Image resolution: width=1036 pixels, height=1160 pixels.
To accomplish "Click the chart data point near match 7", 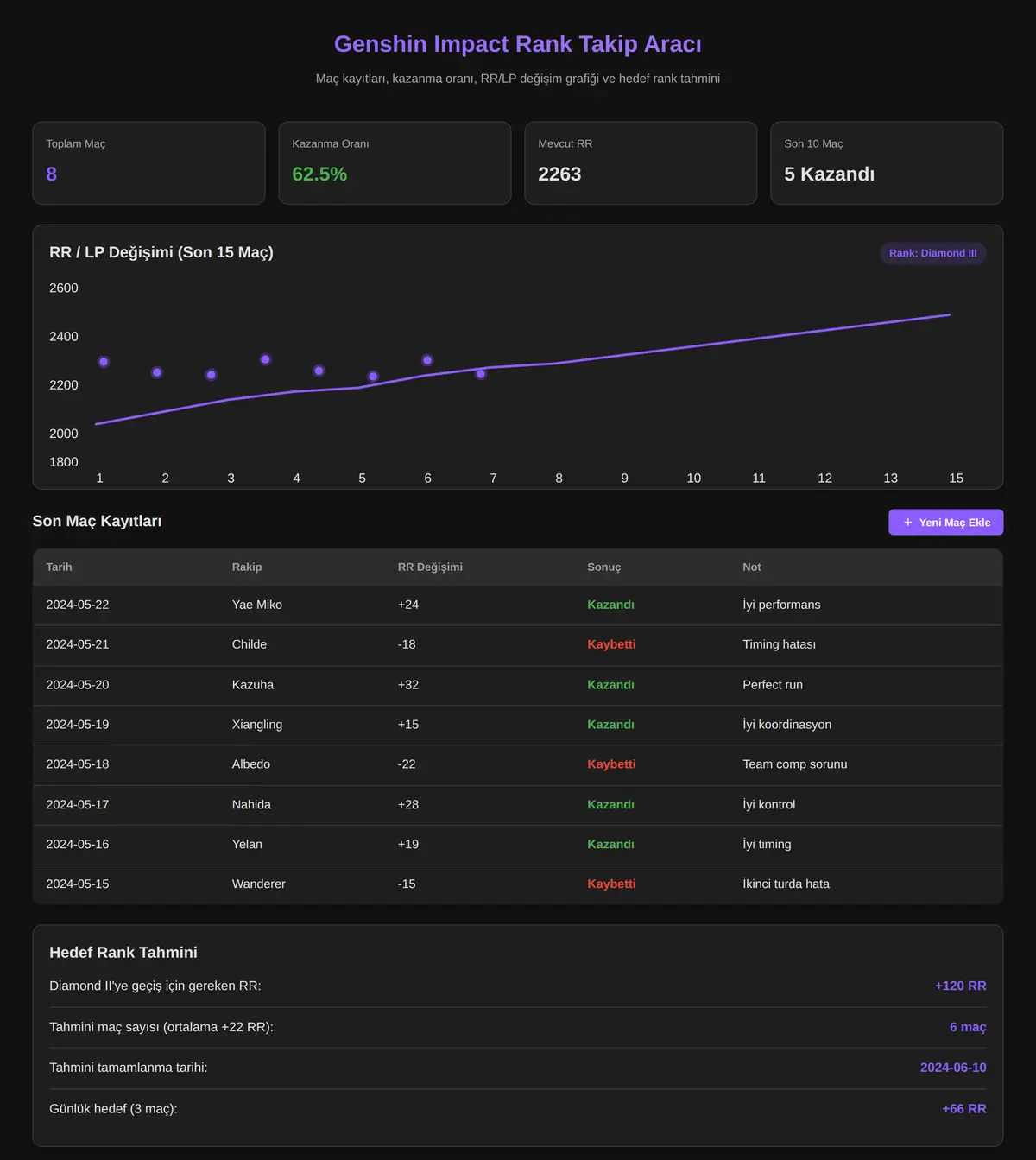I will coord(481,374).
